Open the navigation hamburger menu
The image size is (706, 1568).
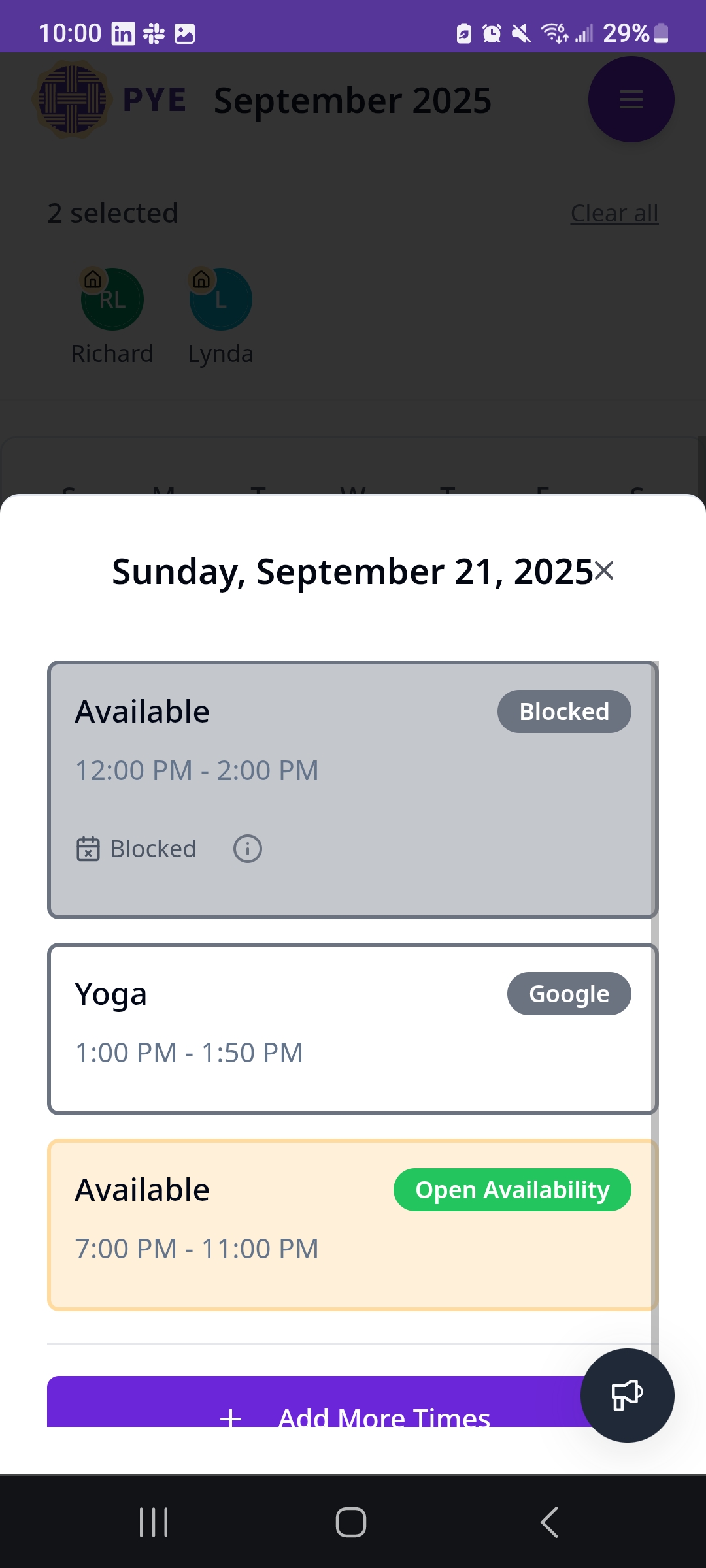630,99
